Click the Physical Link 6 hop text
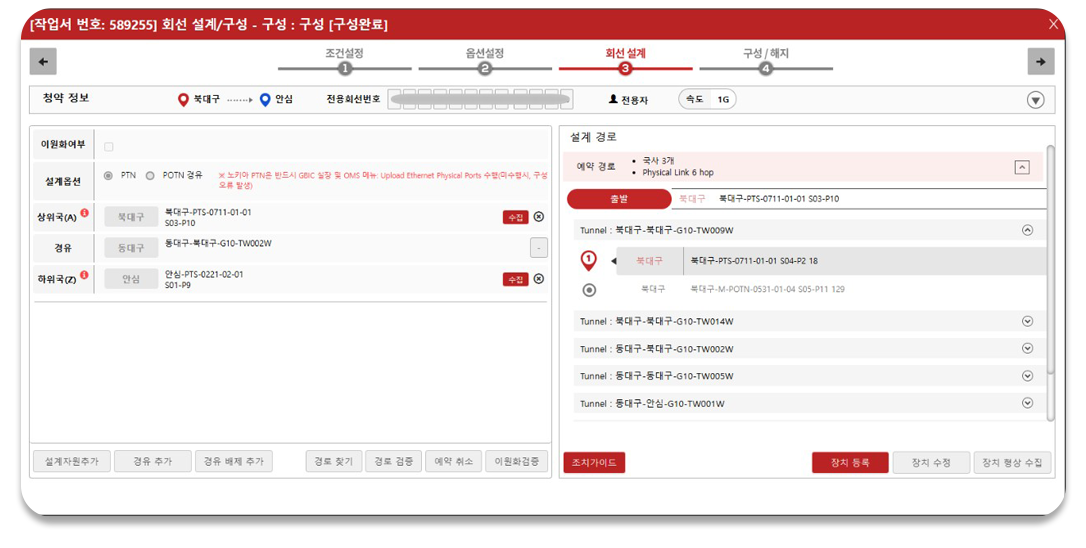The image size is (1086, 548). 677,173
